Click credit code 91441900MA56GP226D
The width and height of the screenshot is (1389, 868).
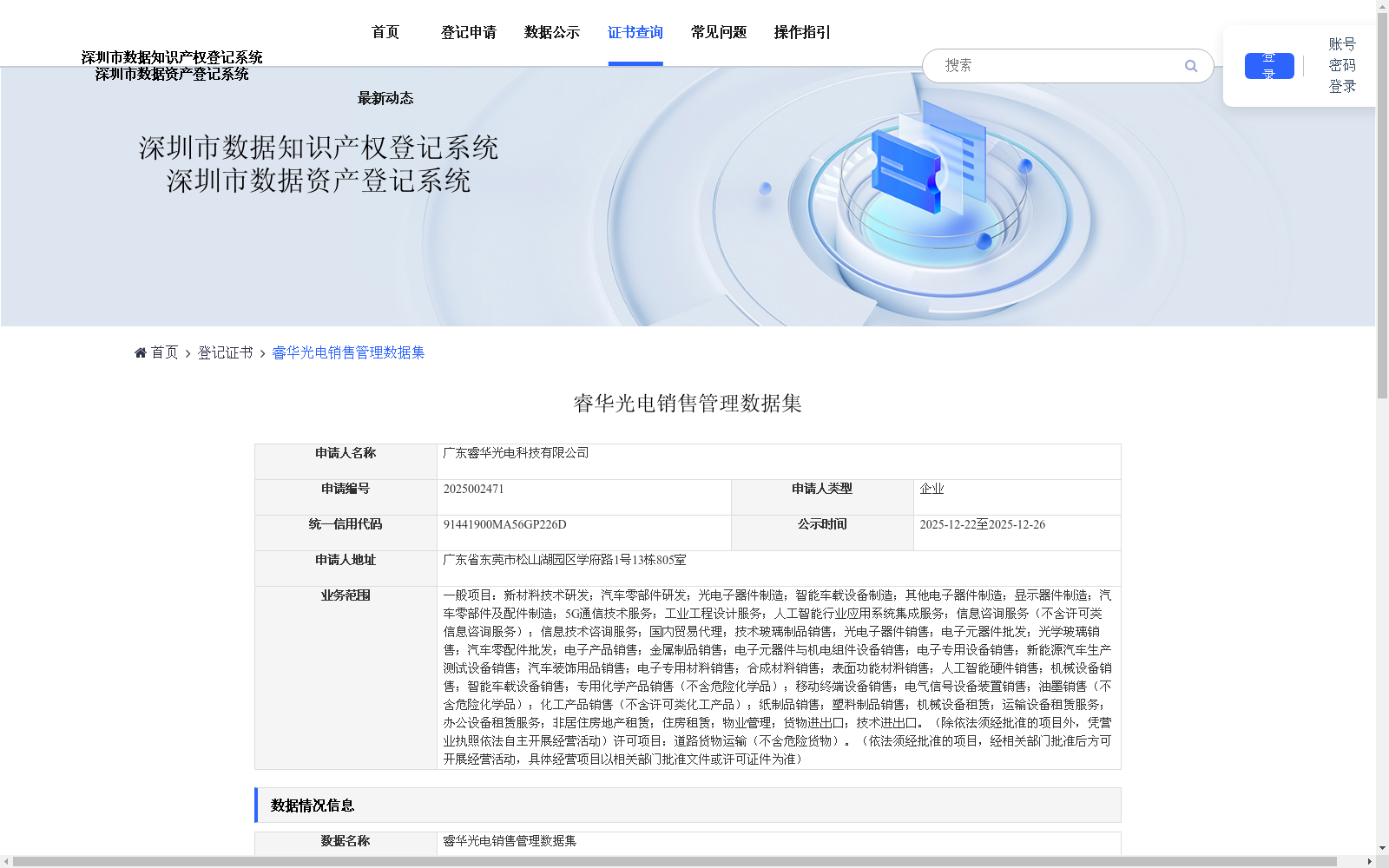pos(504,524)
